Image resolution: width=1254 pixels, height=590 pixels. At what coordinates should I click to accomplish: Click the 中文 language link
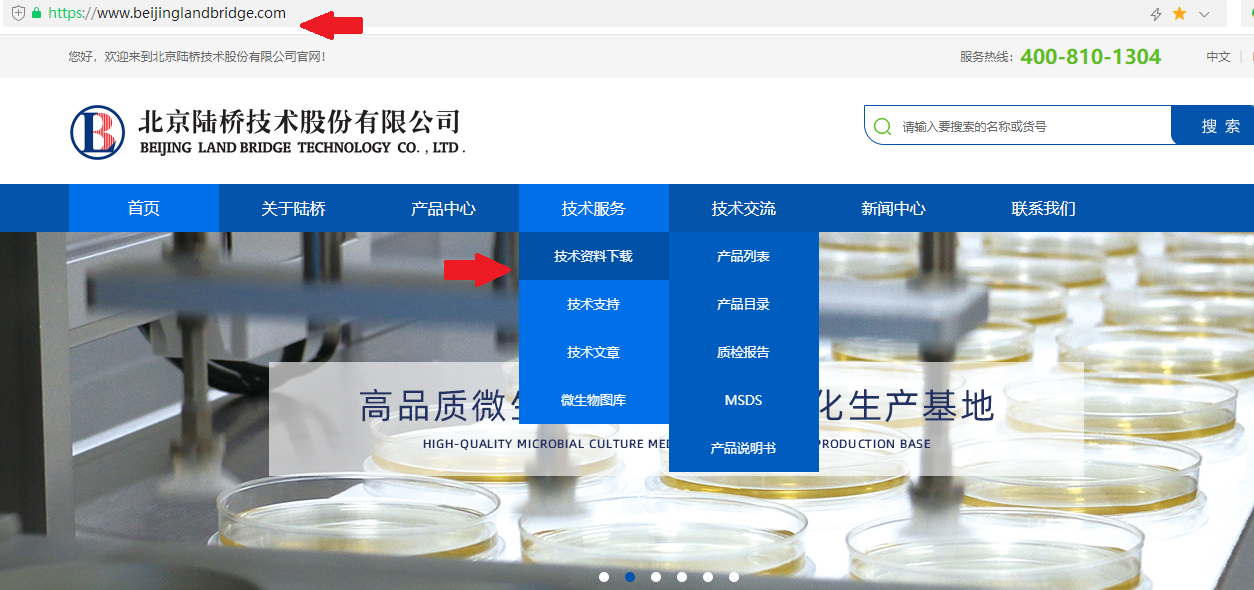point(1217,57)
